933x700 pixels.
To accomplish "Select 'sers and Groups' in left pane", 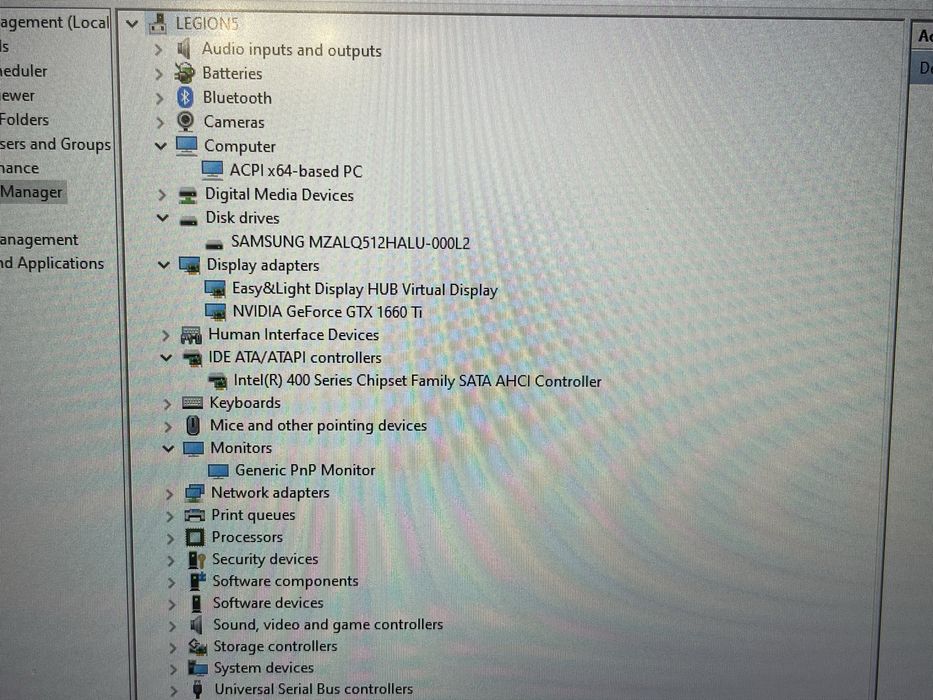I will tap(55, 144).
